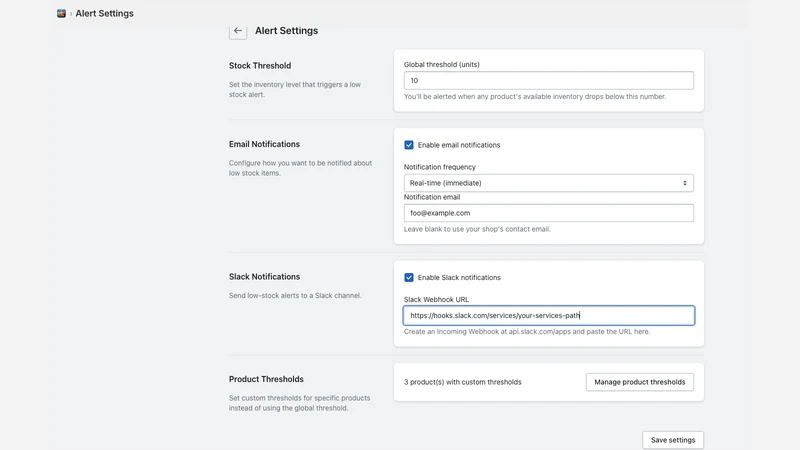Screen dimensions: 800x450
Task: Click the Save settings button
Action: (x=673, y=440)
